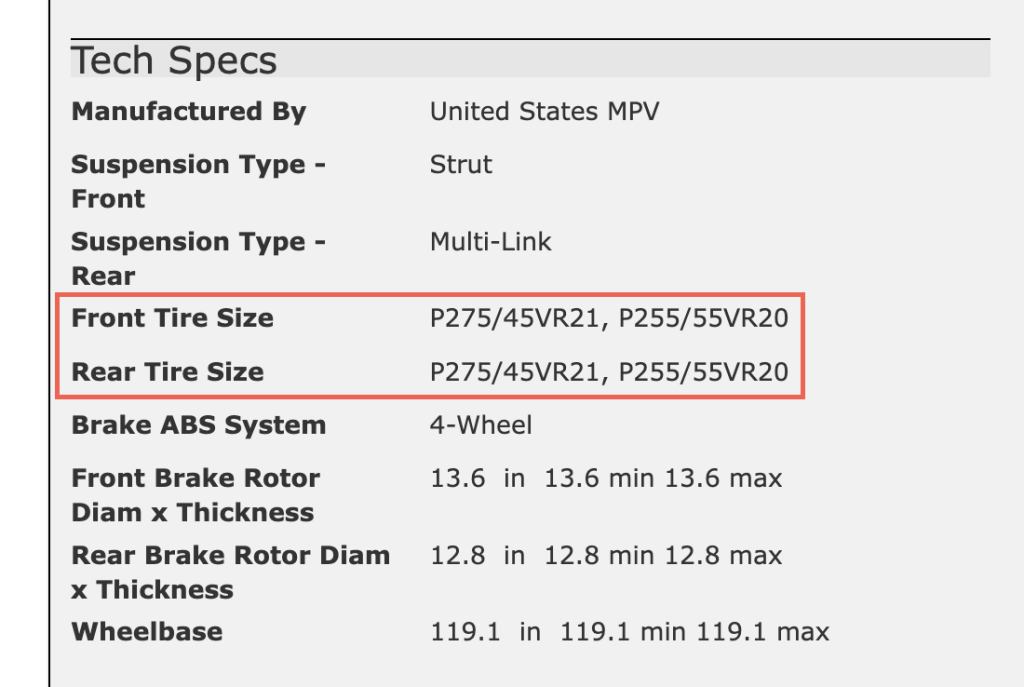The width and height of the screenshot is (1024, 687).
Task: Select the Brake ABS System label
Action: click(199, 425)
